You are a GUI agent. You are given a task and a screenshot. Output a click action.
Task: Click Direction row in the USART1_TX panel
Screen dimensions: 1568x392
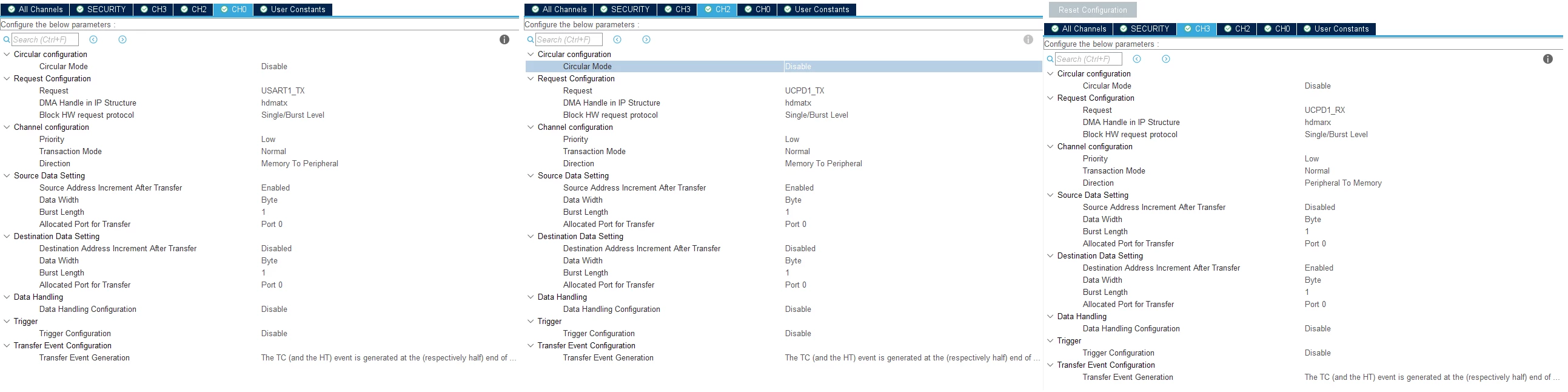[260, 164]
